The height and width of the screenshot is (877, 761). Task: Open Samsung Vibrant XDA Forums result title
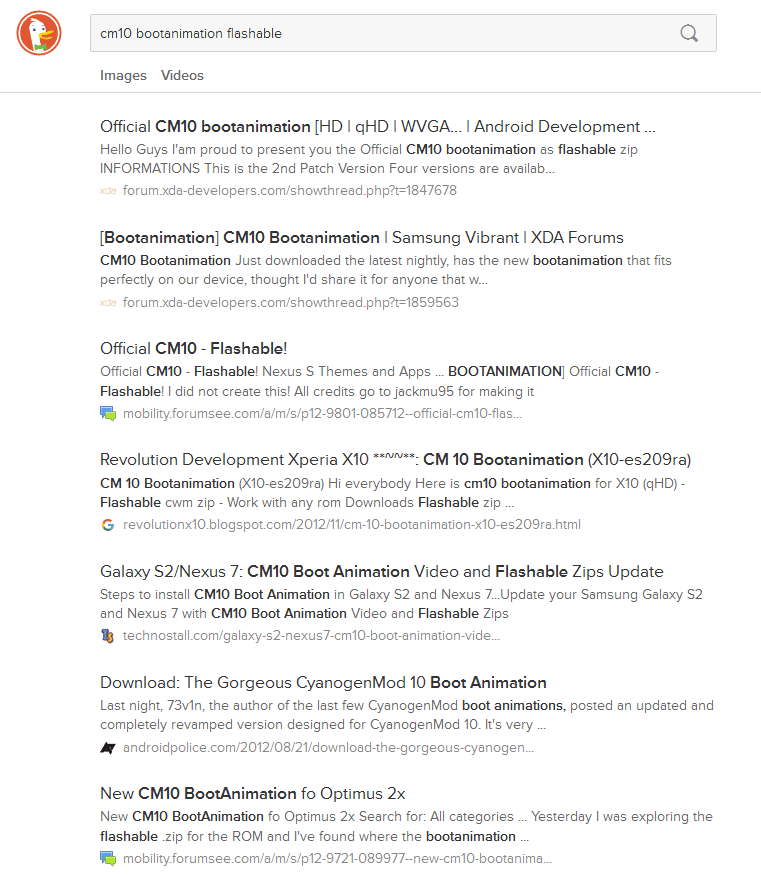(362, 238)
